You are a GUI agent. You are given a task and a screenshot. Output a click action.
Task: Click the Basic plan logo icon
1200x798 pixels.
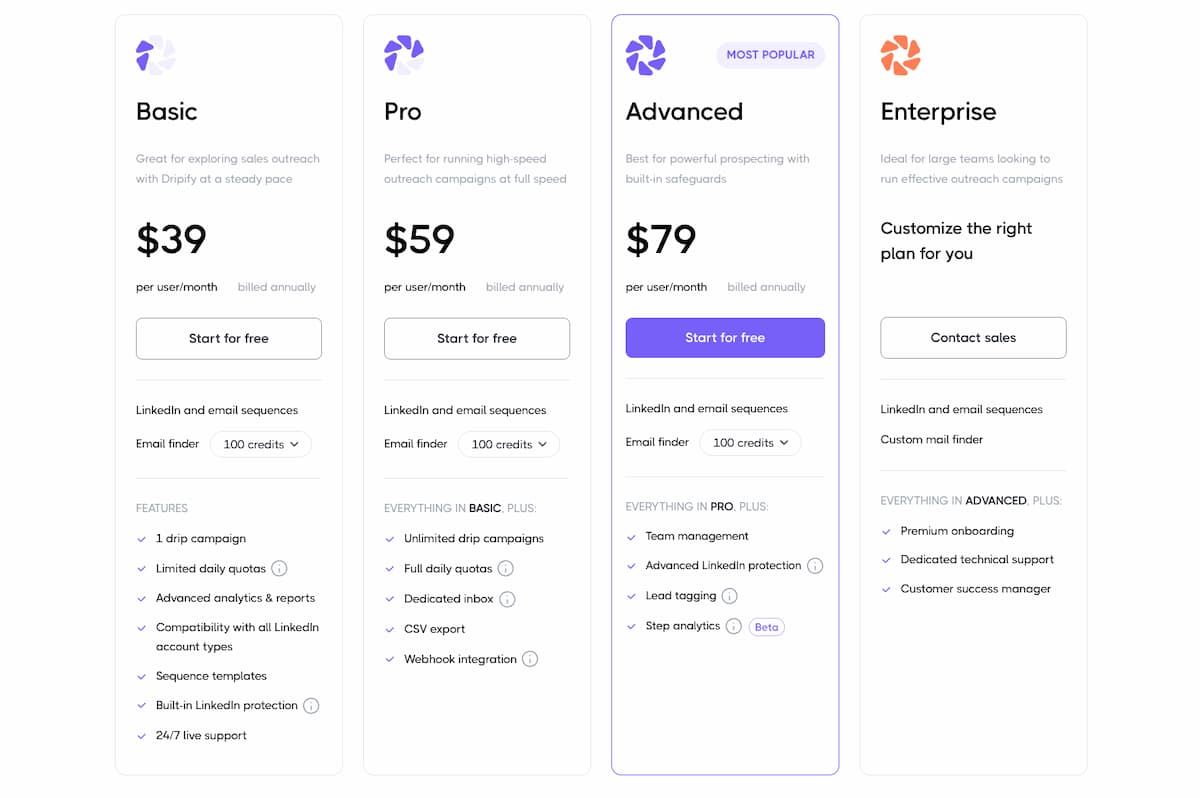(156, 55)
